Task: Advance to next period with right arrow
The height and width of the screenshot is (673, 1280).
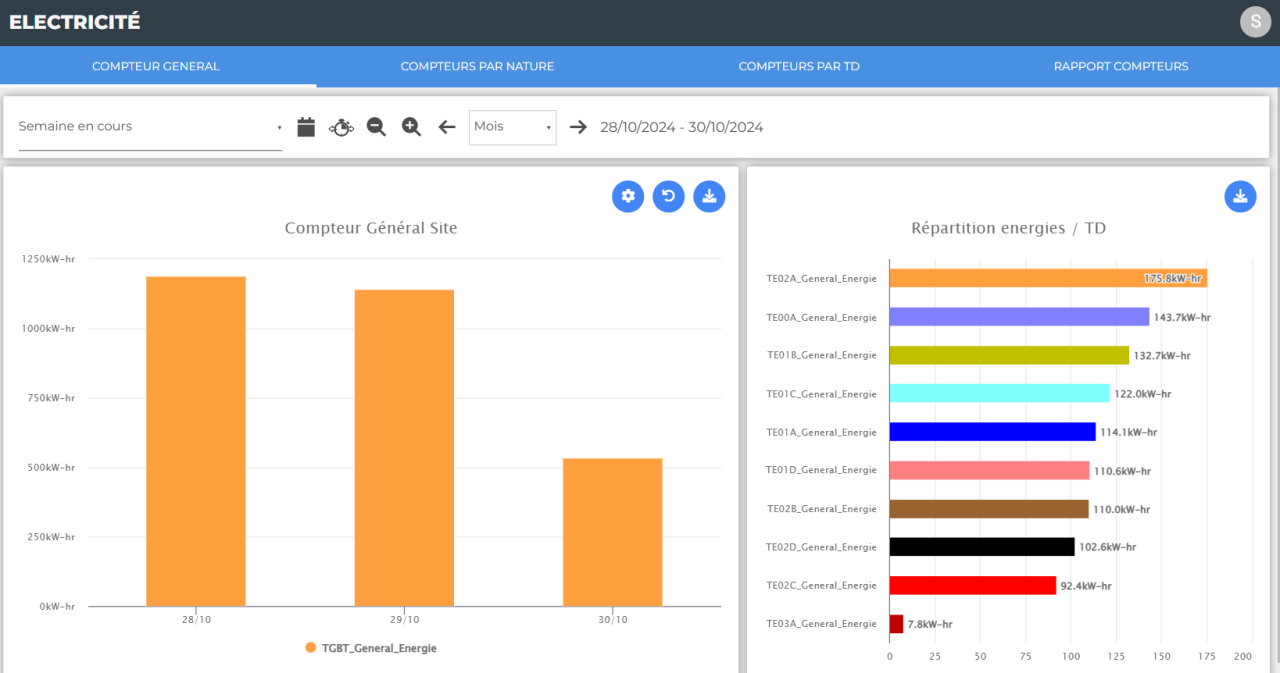Action: (x=578, y=127)
